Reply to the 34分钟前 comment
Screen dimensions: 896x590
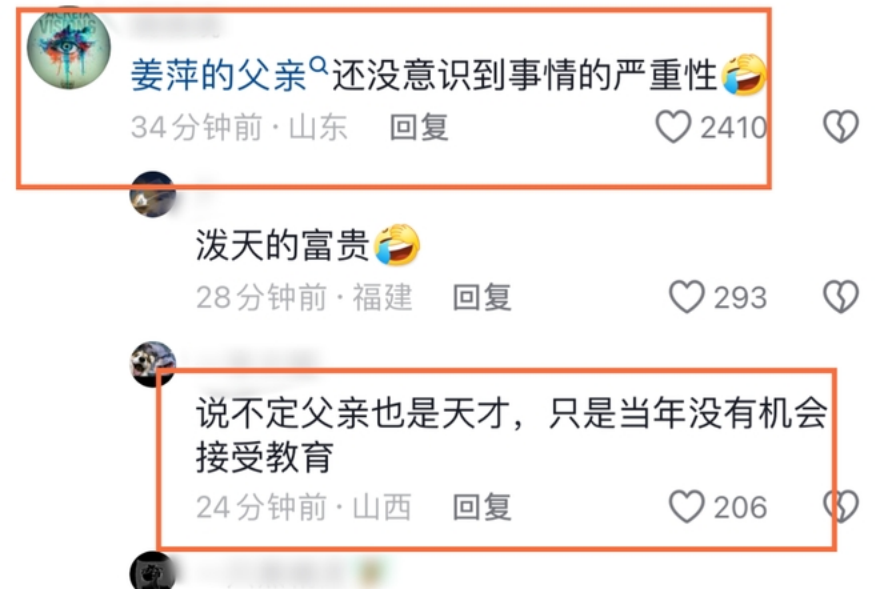tap(419, 127)
